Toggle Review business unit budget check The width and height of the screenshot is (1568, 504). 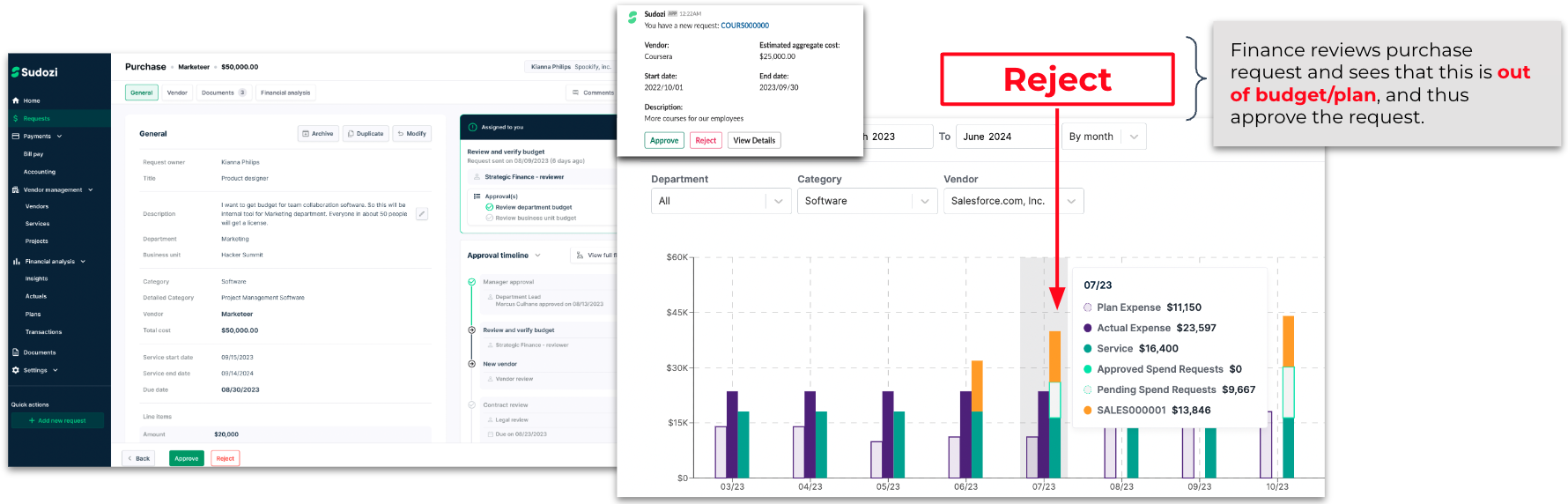(490, 218)
